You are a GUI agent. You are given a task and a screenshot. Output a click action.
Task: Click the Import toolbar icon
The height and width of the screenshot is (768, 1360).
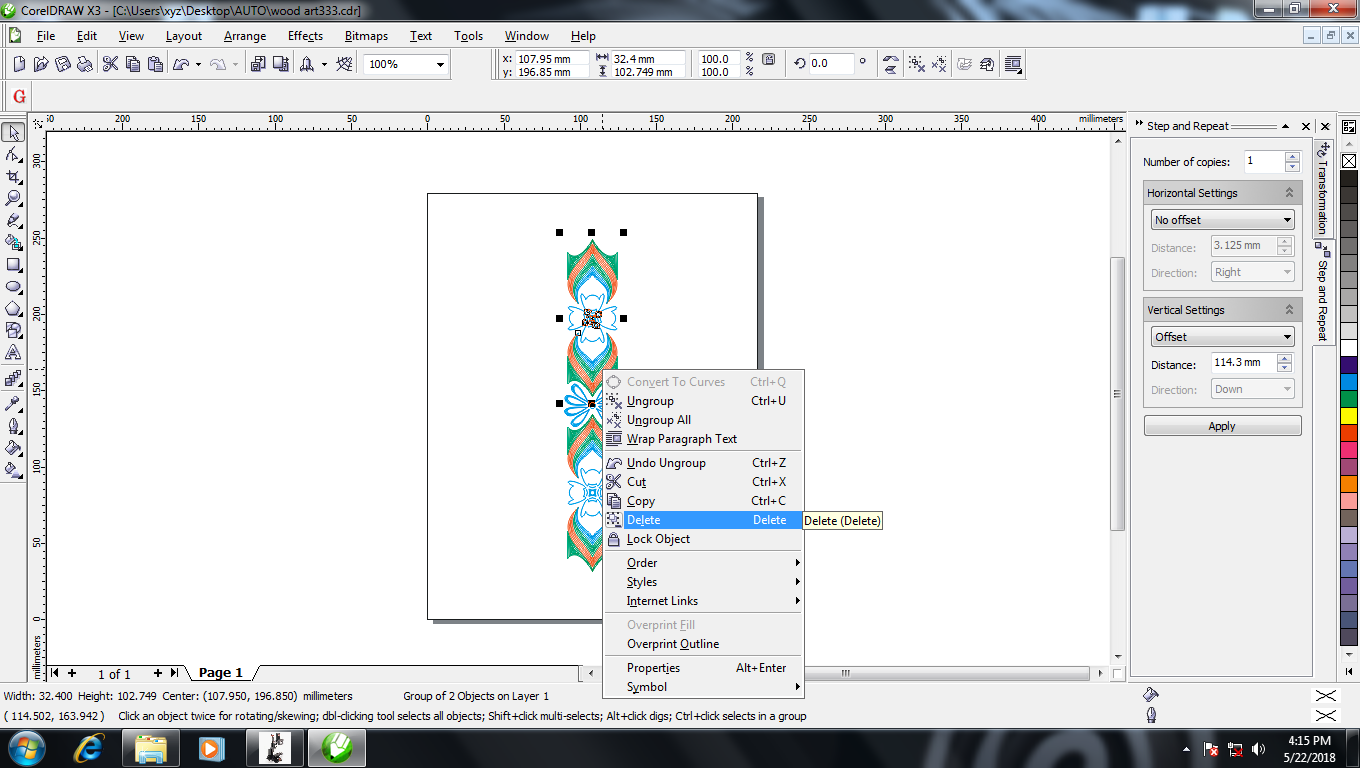click(x=258, y=64)
